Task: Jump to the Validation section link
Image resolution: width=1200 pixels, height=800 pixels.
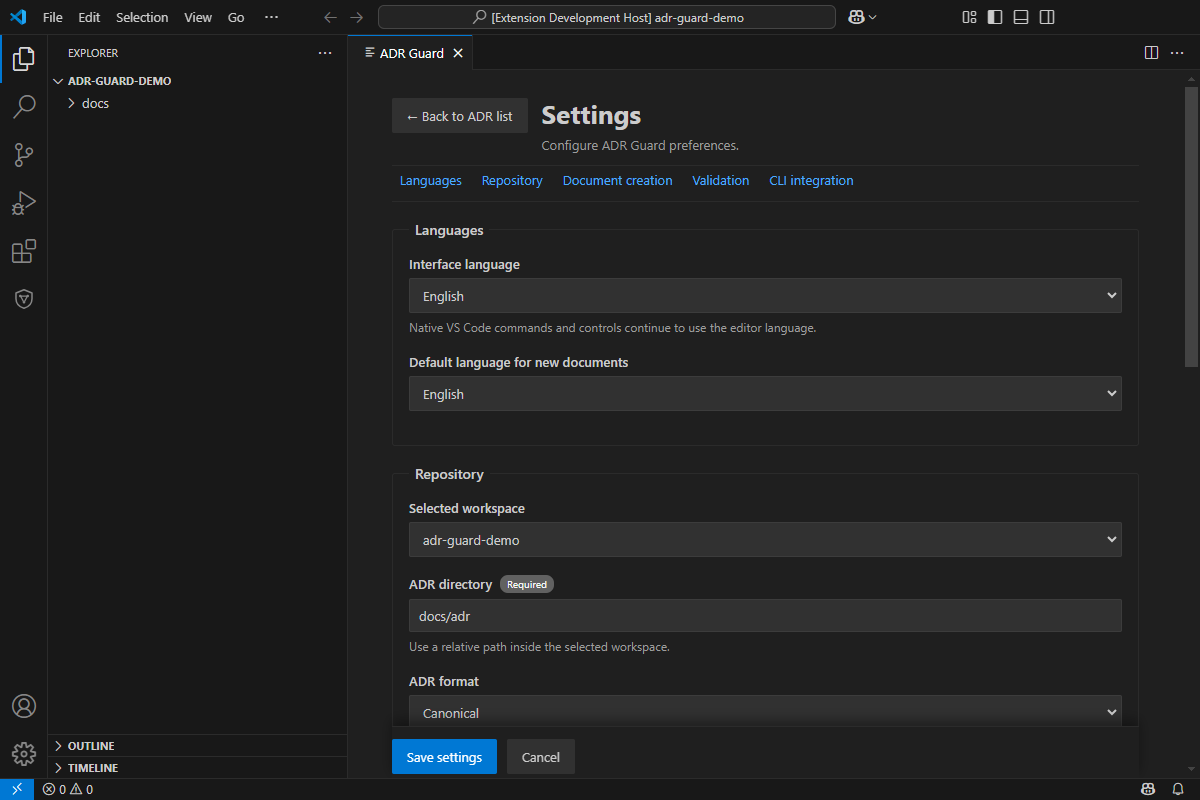Action: pyautogui.click(x=721, y=181)
